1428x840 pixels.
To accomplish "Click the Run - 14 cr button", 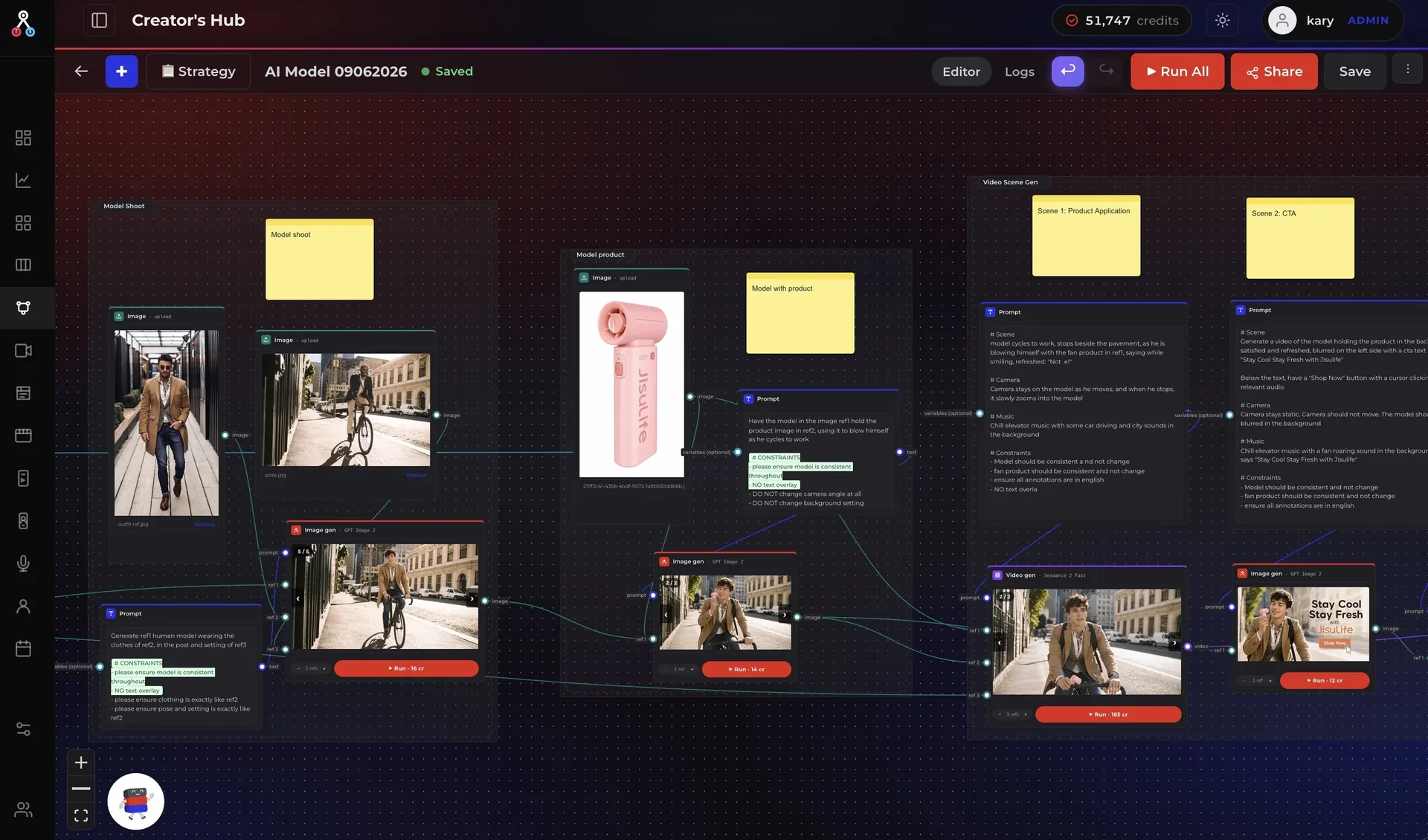I will pyautogui.click(x=746, y=669).
